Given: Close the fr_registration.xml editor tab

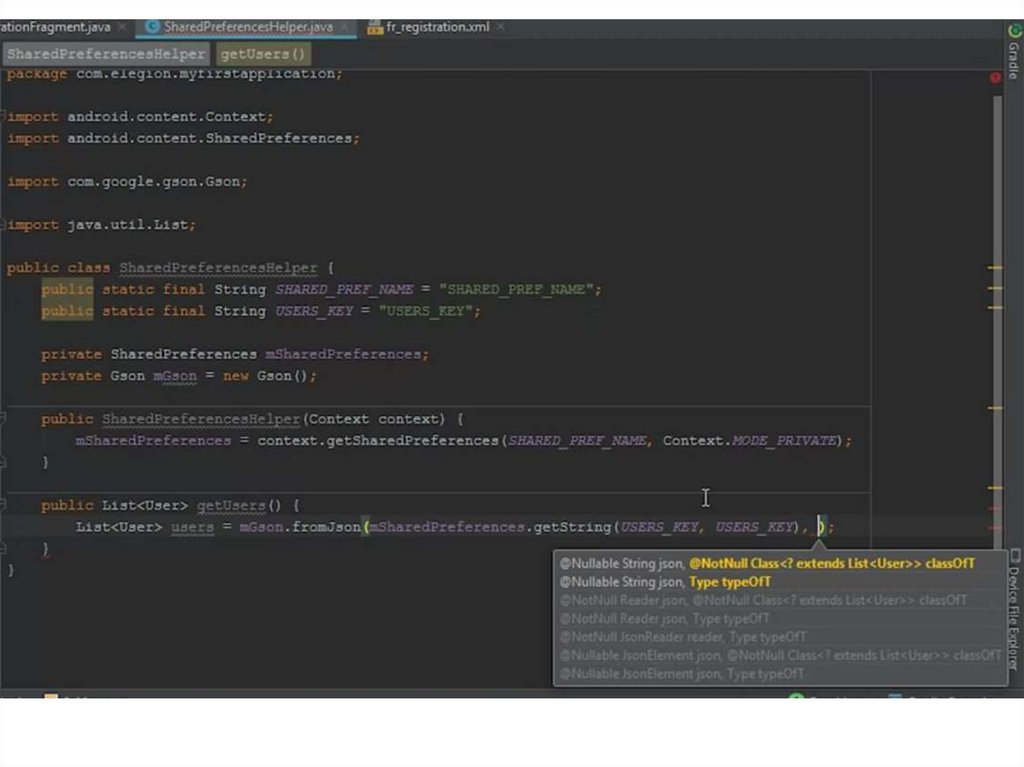Looking at the screenshot, I should [x=500, y=27].
